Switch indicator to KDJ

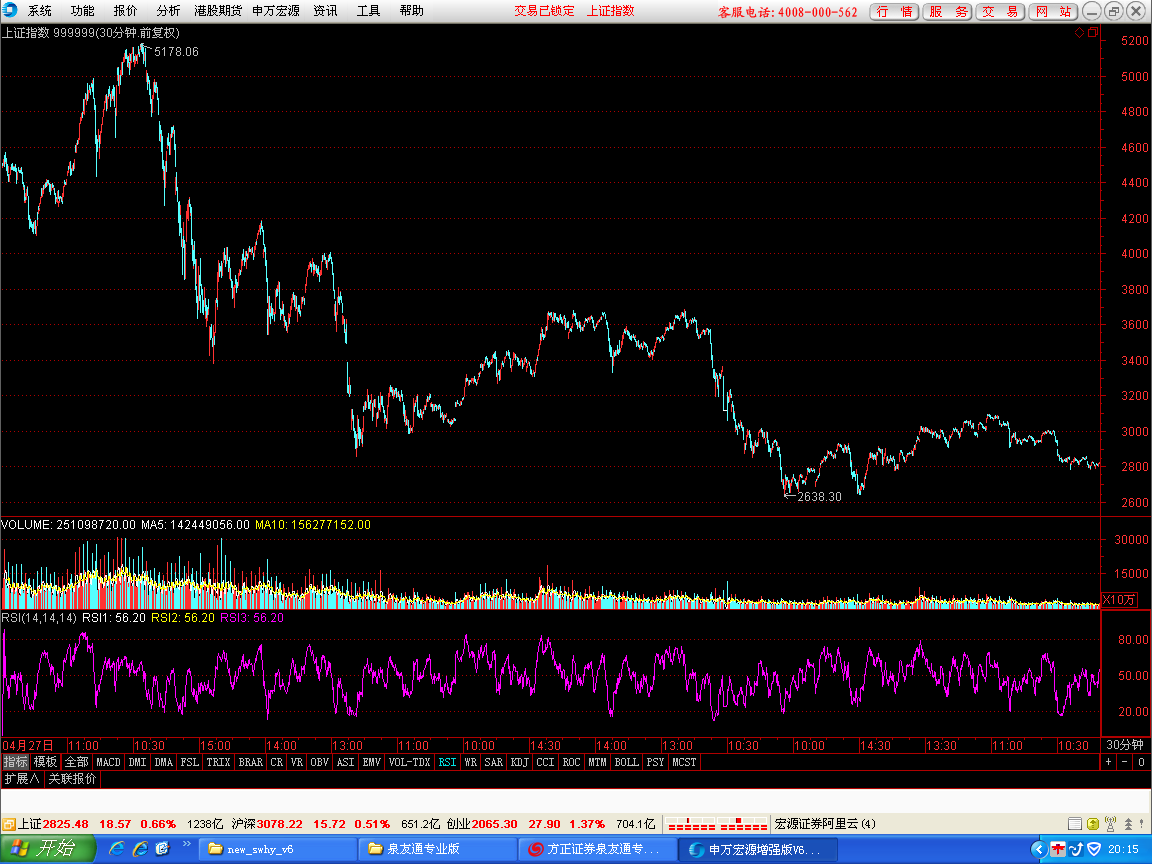click(x=519, y=762)
